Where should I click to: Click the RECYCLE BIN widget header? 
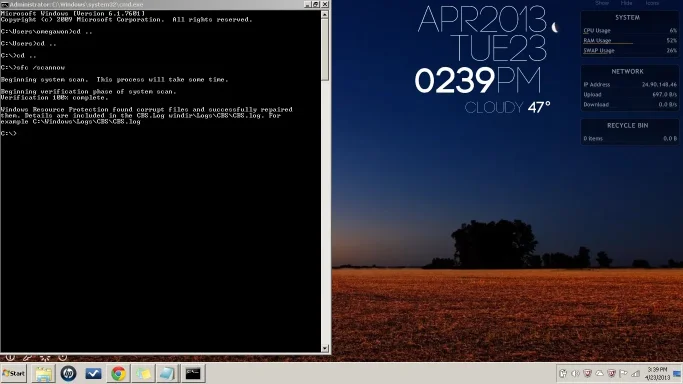point(627,125)
